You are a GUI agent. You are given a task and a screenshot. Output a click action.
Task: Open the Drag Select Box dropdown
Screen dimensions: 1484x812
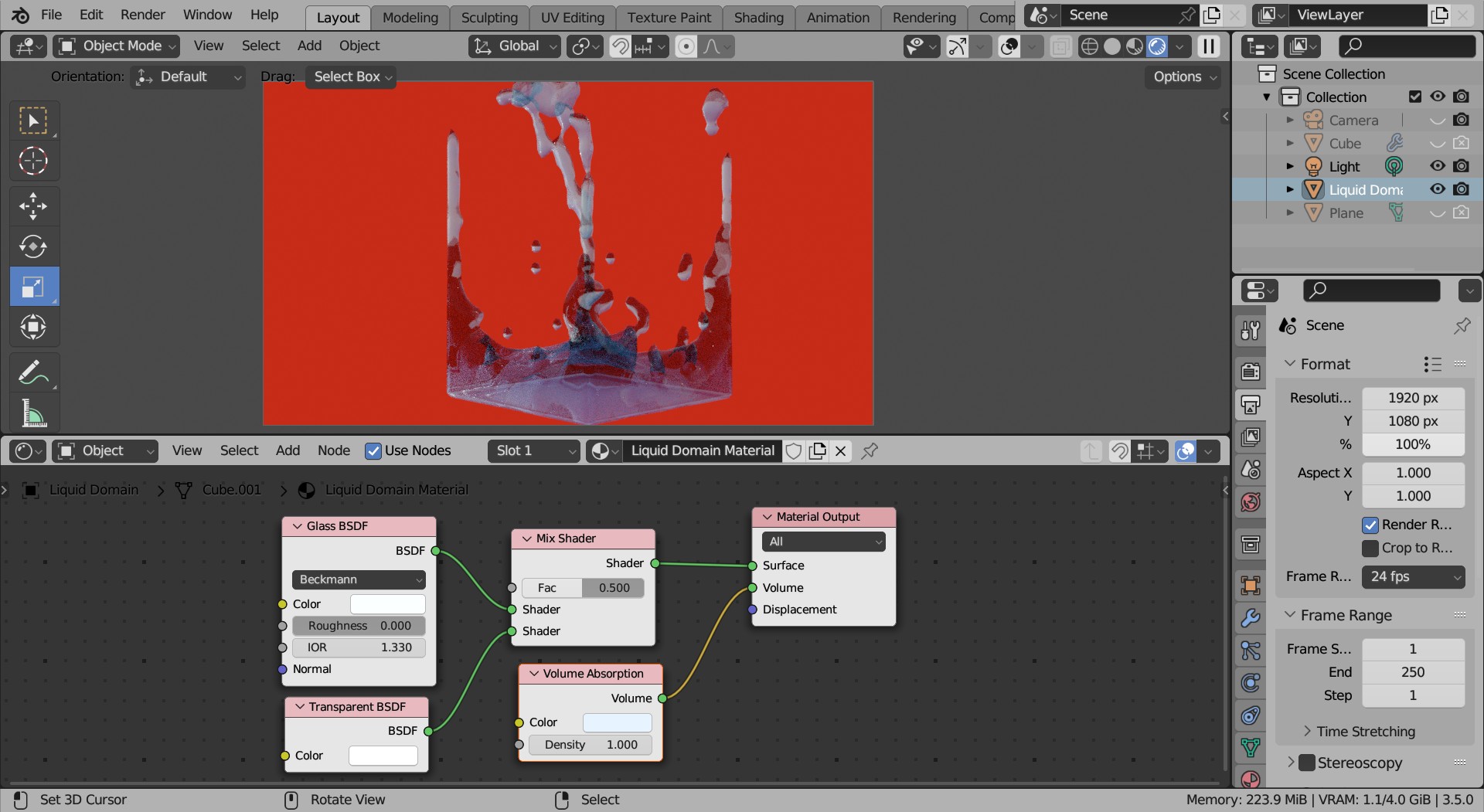(x=352, y=77)
